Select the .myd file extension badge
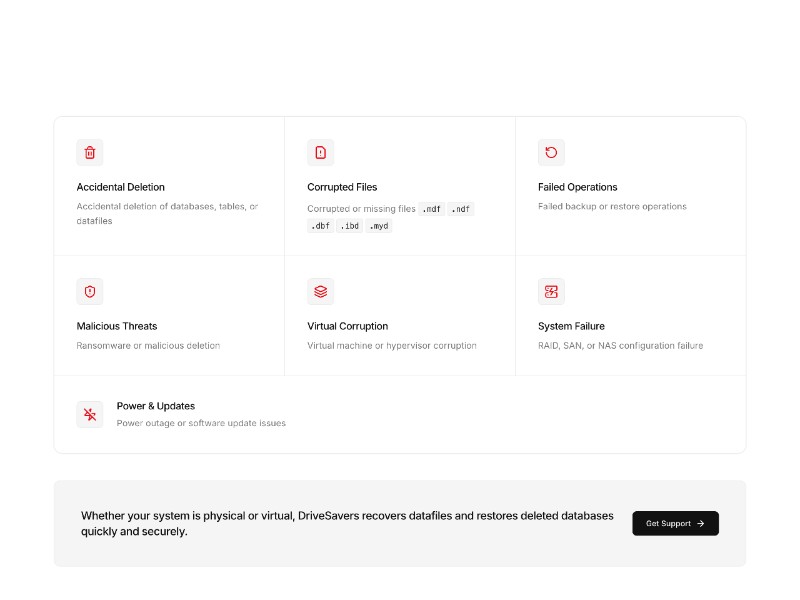 (x=378, y=226)
